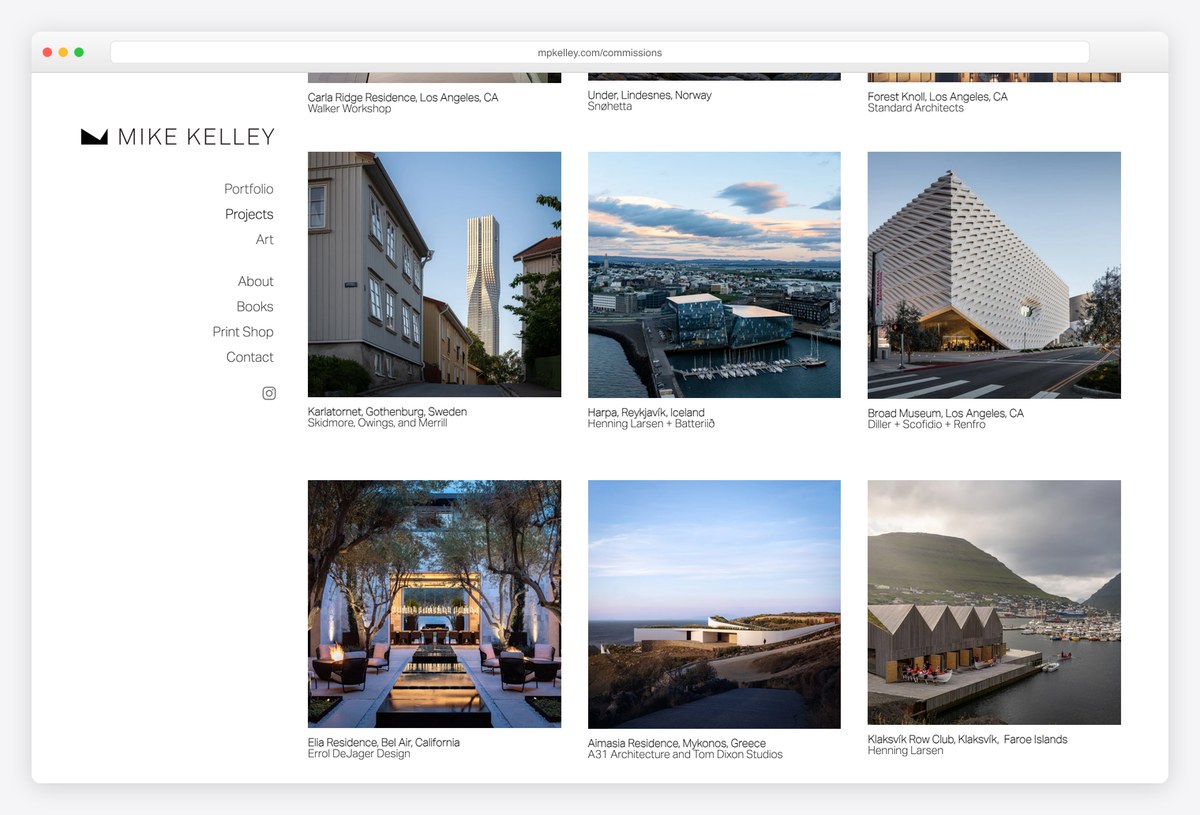Image resolution: width=1200 pixels, height=815 pixels.
Task: Open the Print Shop link
Action: (x=243, y=332)
